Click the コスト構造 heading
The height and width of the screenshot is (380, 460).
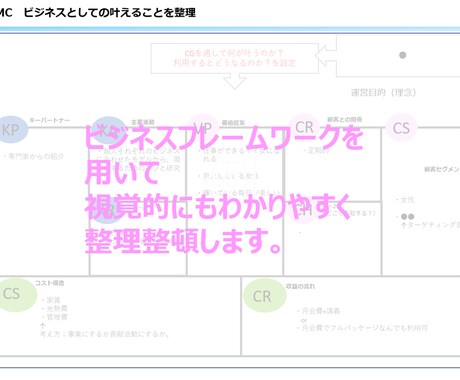tap(49, 283)
